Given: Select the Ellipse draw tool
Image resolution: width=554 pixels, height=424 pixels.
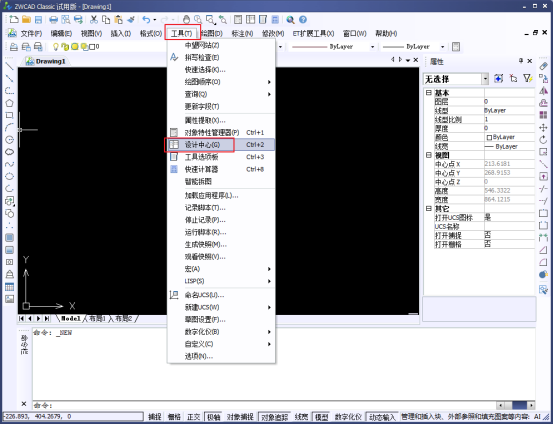Looking at the screenshot, I should pos(10,176).
